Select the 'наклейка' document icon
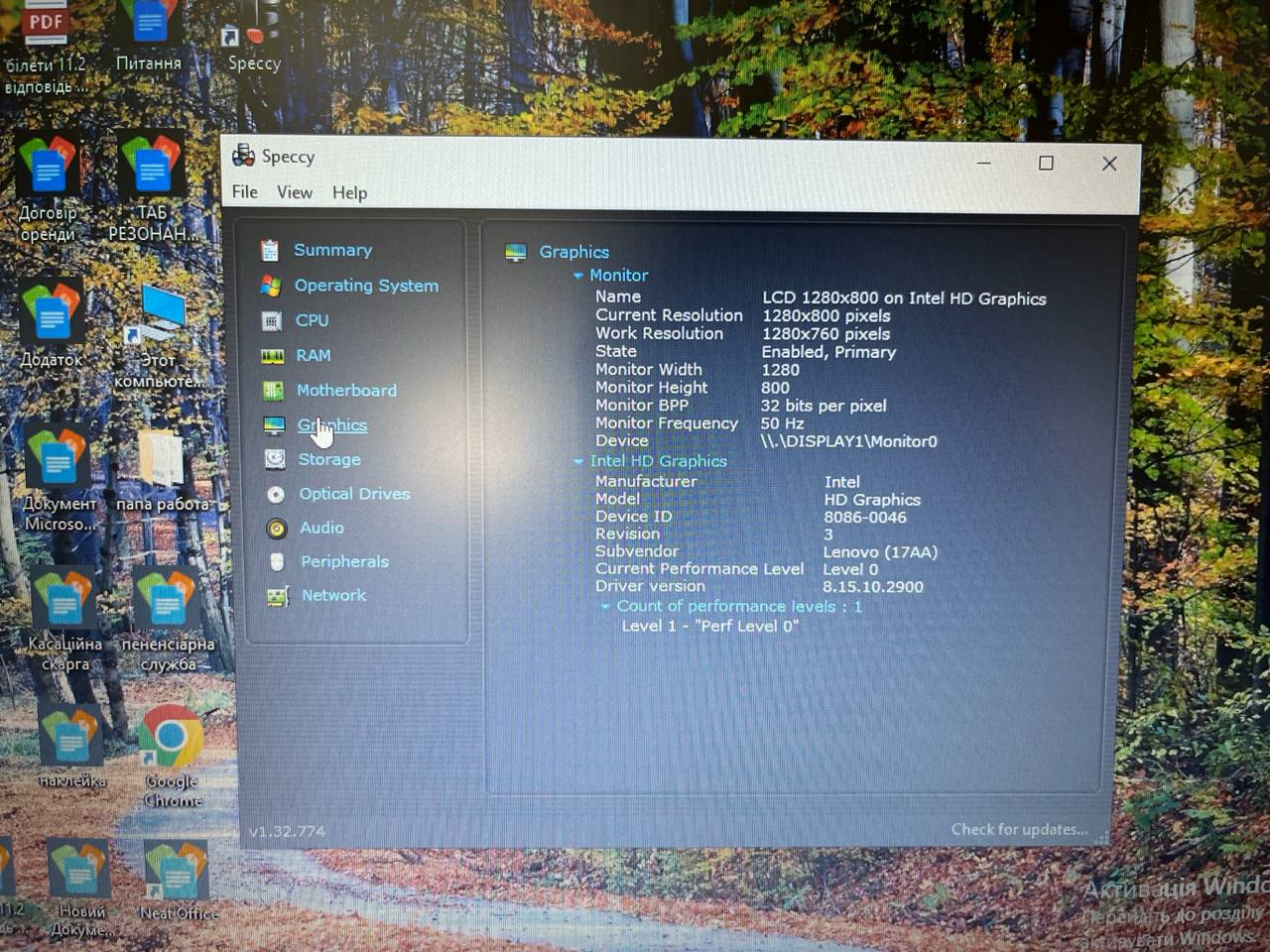The image size is (1270, 952). [x=71, y=747]
